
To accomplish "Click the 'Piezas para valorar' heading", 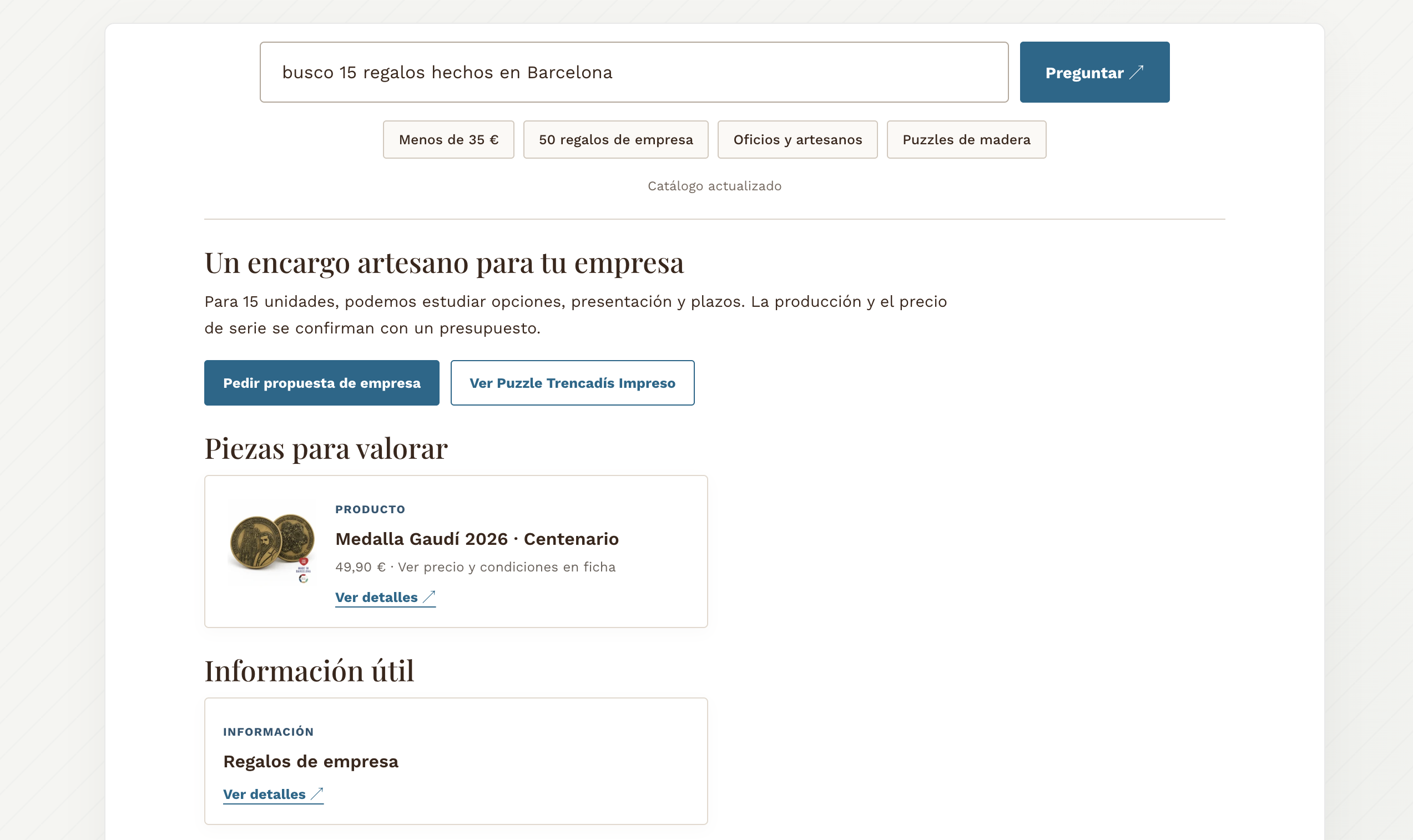I will [x=326, y=448].
